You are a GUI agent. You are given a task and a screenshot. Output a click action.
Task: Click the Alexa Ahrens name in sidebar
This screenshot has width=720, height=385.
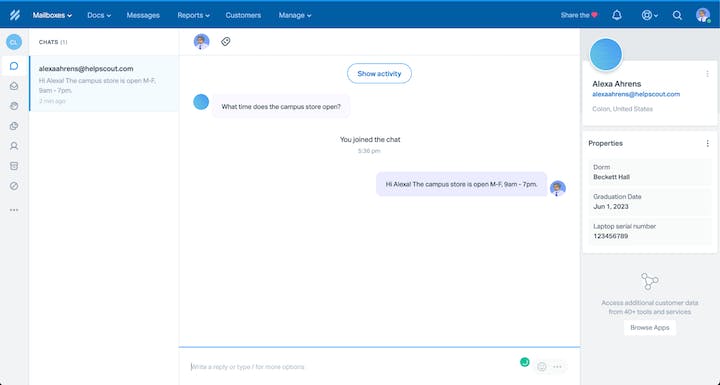pos(617,84)
